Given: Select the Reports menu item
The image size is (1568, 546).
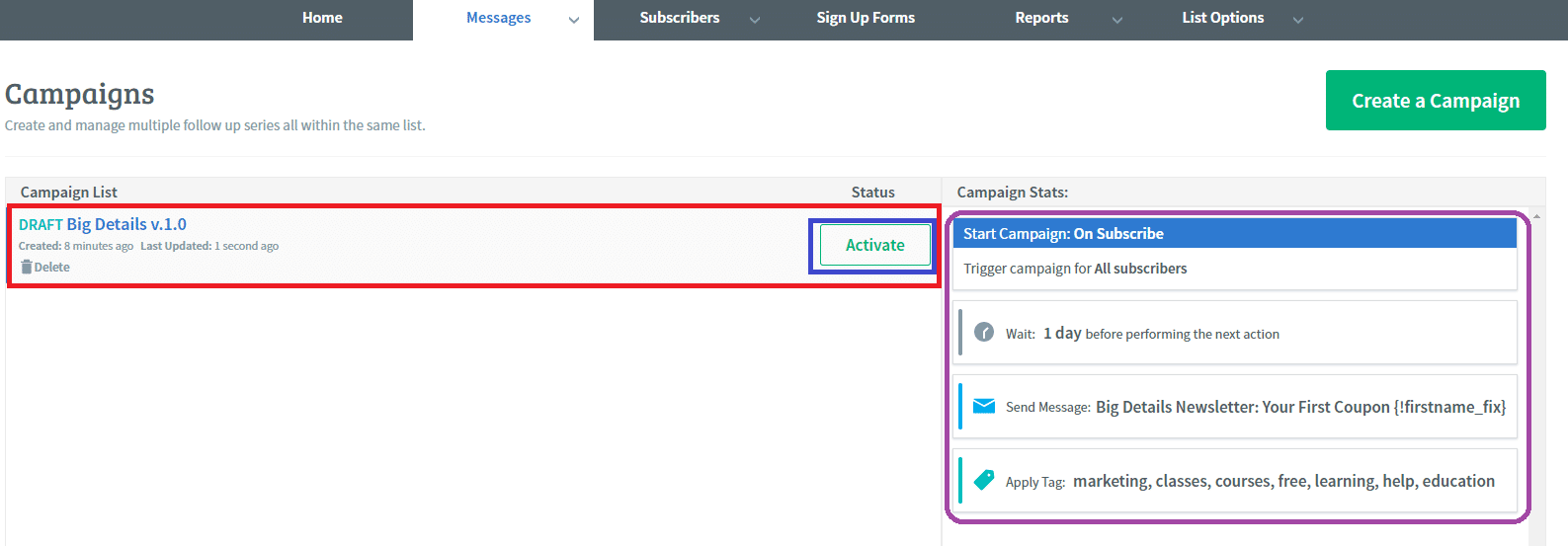Looking at the screenshot, I should click(x=1041, y=18).
